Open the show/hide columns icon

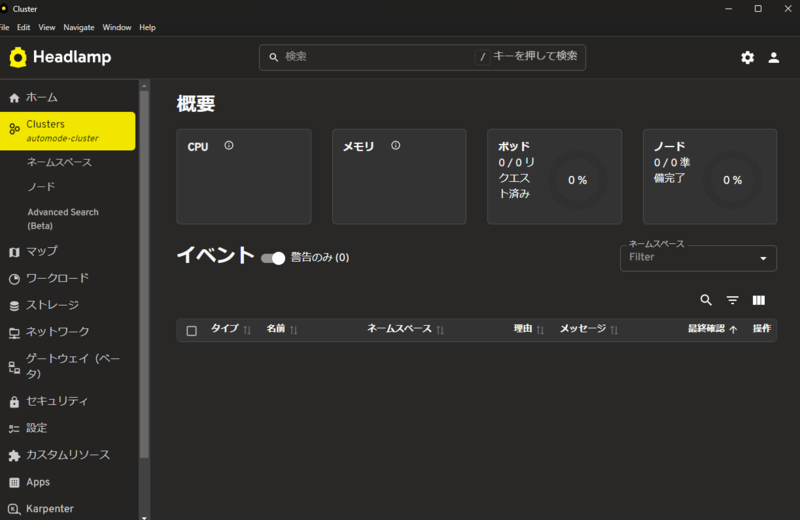click(759, 300)
